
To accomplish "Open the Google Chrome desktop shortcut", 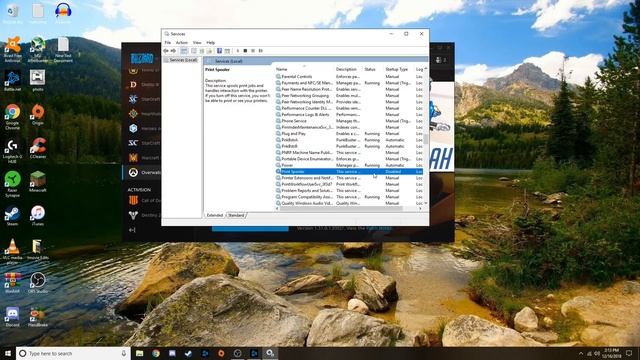I will [x=12, y=117].
